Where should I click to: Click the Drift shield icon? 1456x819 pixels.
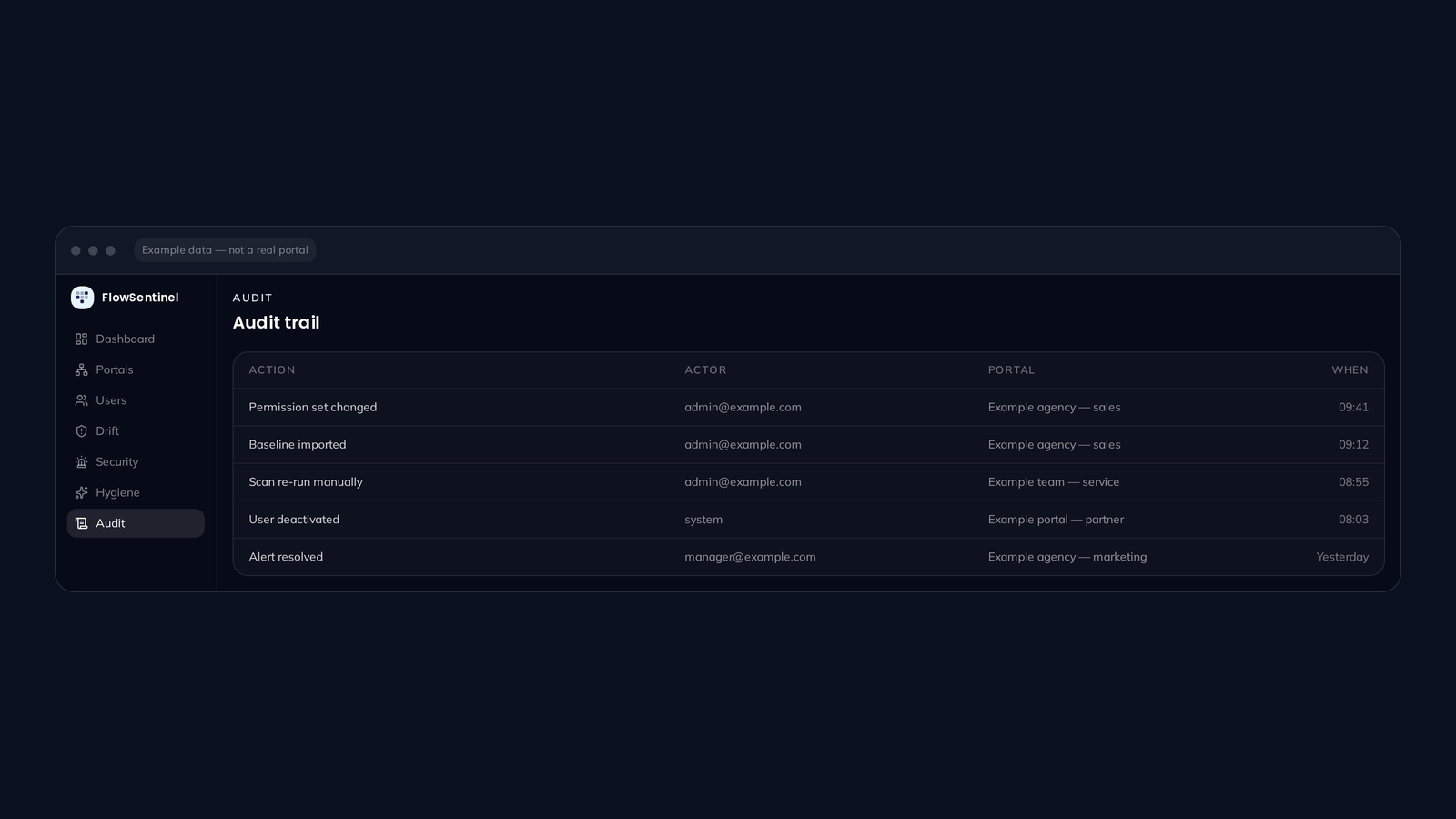click(x=81, y=431)
